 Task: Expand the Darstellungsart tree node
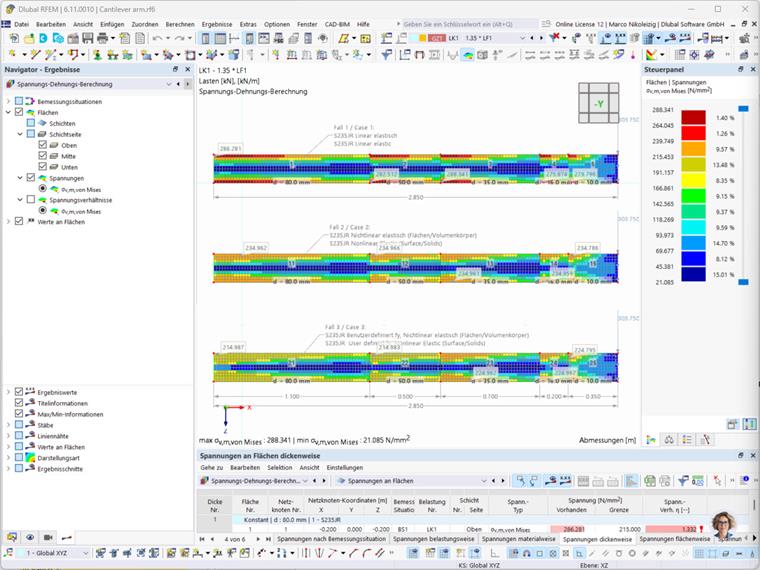[8, 458]
